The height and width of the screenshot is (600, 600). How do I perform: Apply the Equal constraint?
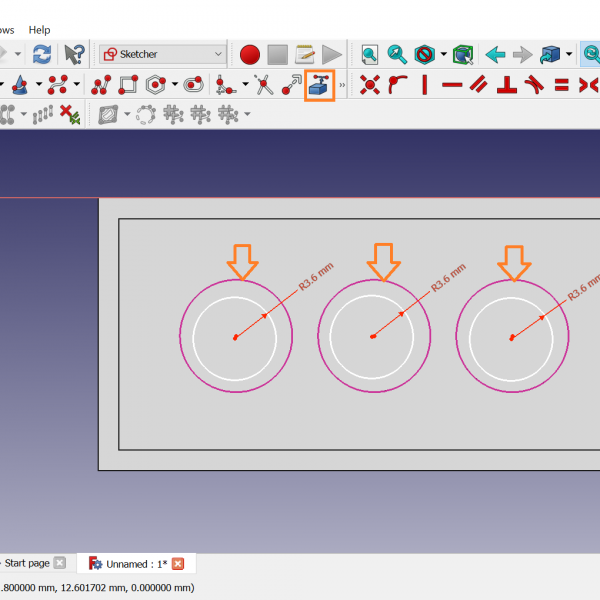coord(561,85)
